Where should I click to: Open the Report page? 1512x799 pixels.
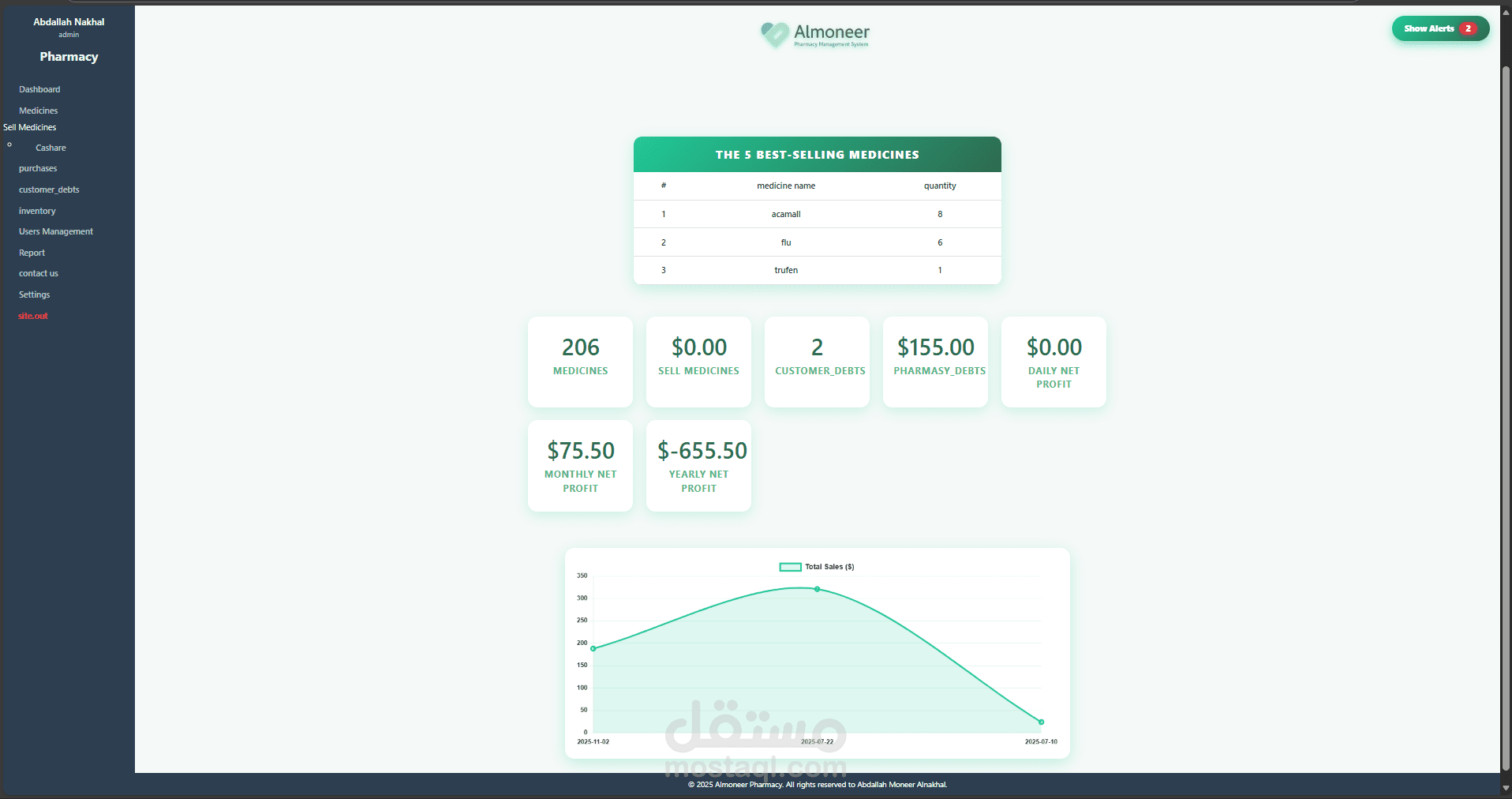[x=32, y=252]
